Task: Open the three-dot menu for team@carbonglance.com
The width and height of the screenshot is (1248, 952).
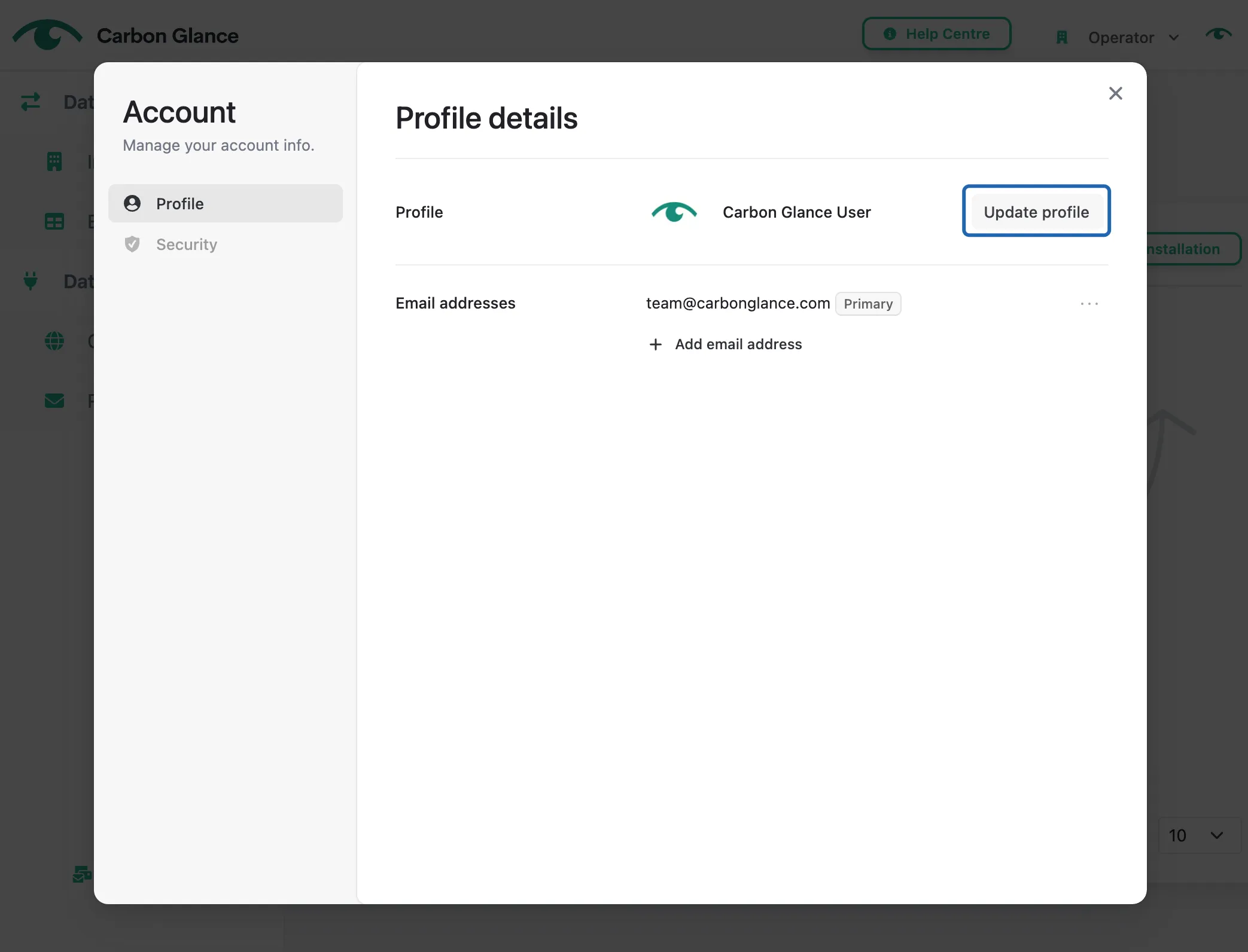Action: click(1089, 304)
